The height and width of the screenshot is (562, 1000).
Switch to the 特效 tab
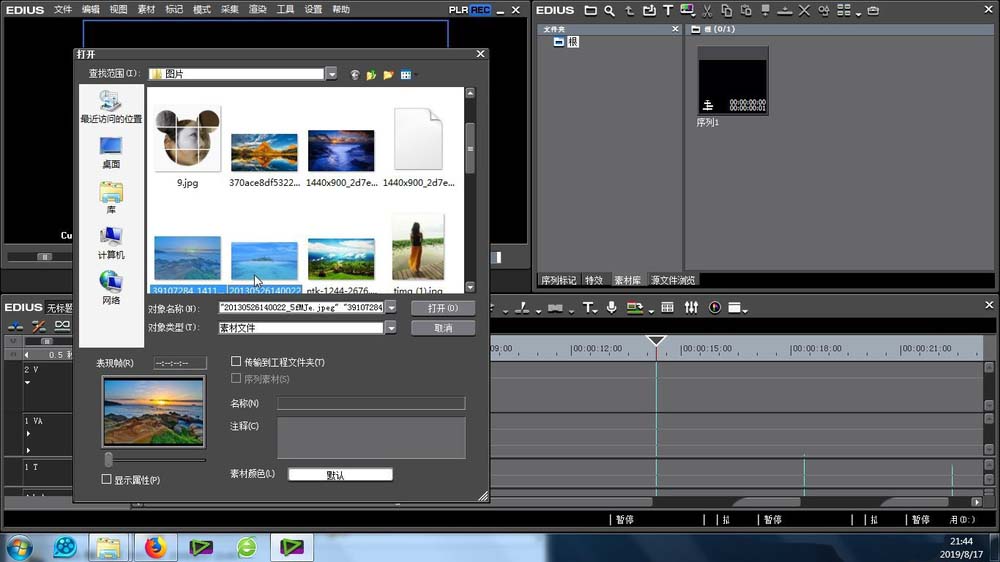pyautogui.click(x=594, y=280)
